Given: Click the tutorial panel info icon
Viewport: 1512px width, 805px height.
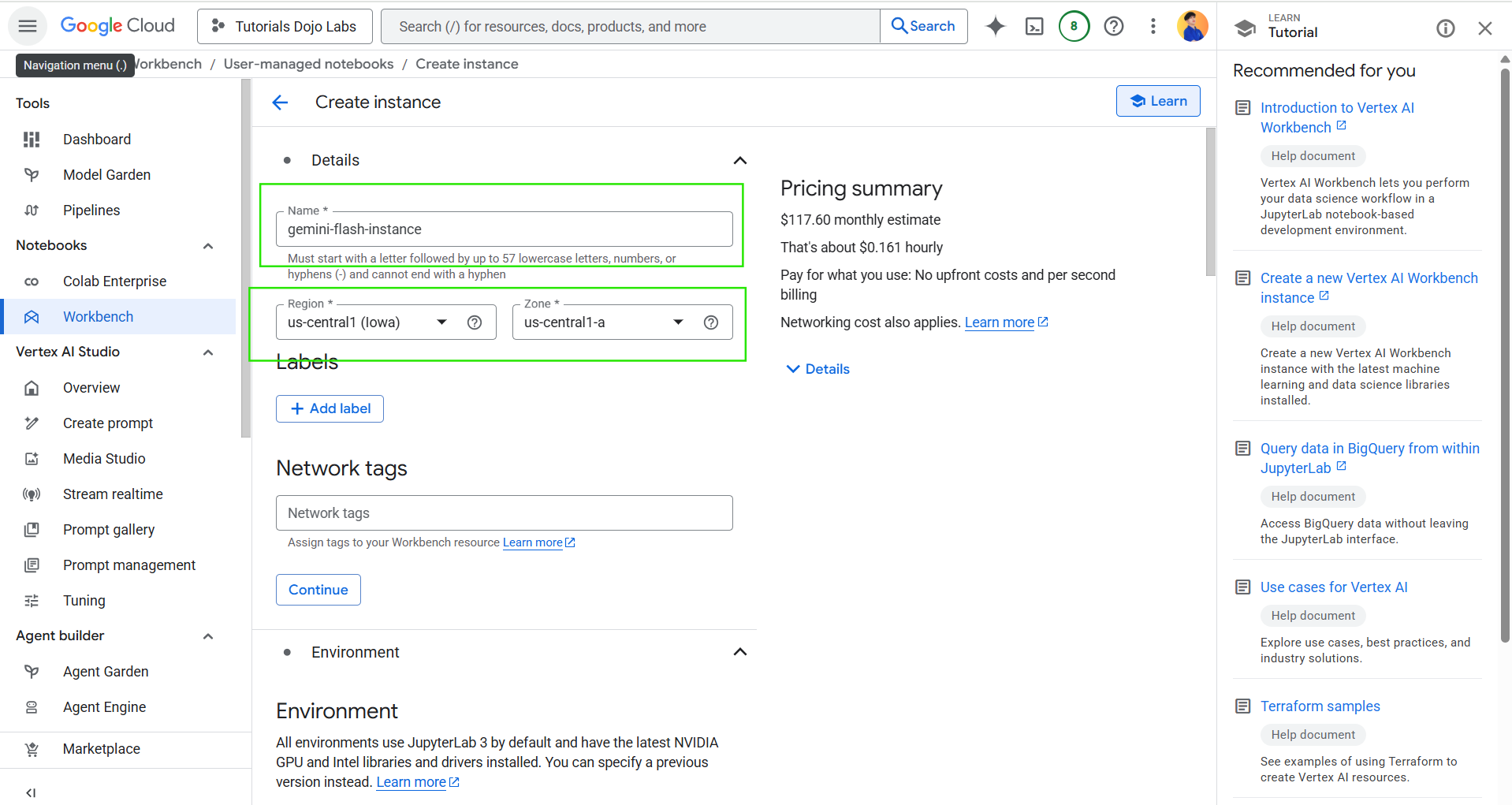Looking at the screenshot, I should [x=1445, y=28].
